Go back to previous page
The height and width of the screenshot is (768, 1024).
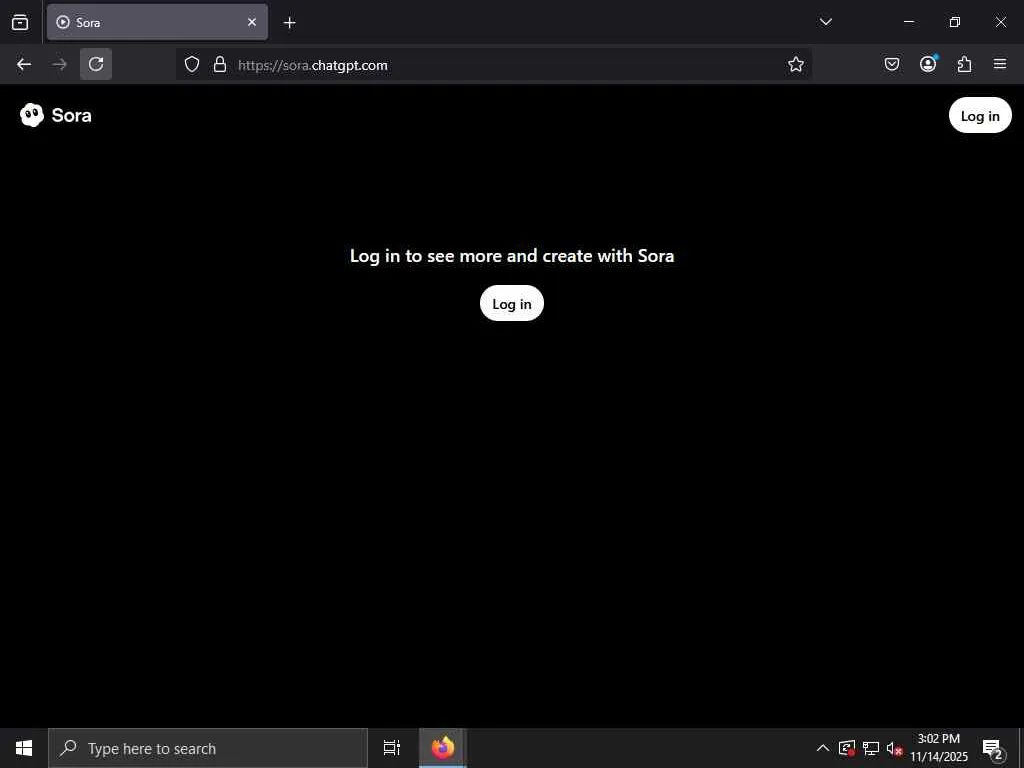[x=24, y=64]
